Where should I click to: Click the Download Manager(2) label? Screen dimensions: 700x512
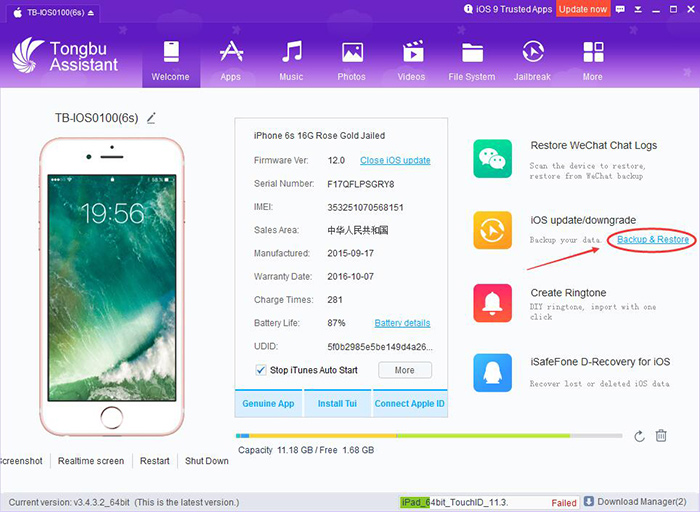[x=642, y=502]
